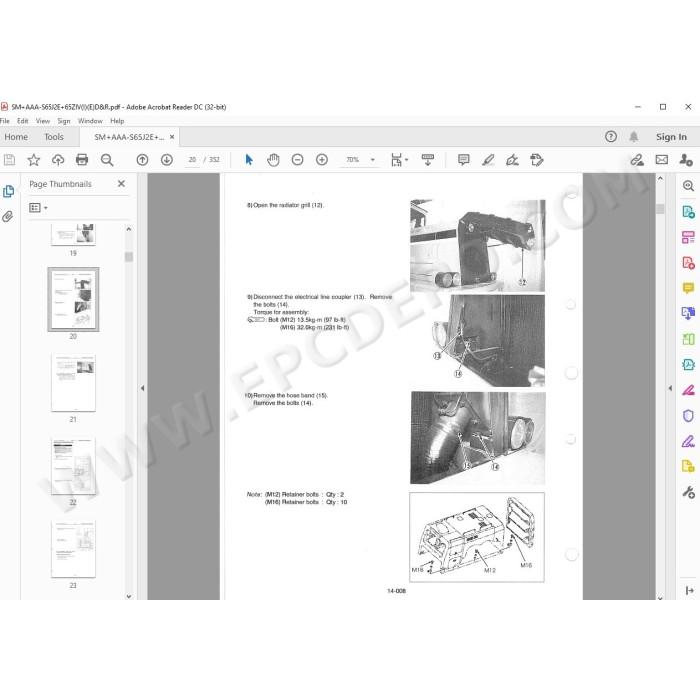700x700 pixels.
Task: Click the Sign In button
Action: coord(671,137)
